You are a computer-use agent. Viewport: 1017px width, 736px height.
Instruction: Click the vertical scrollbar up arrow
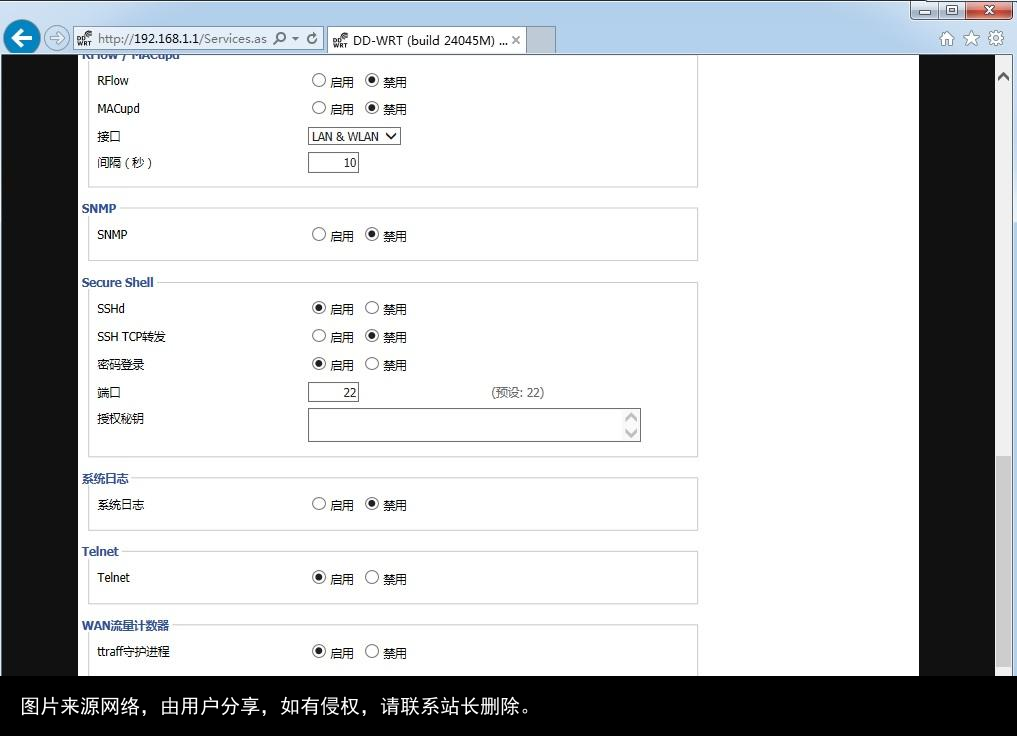(x=1003, y=75)
